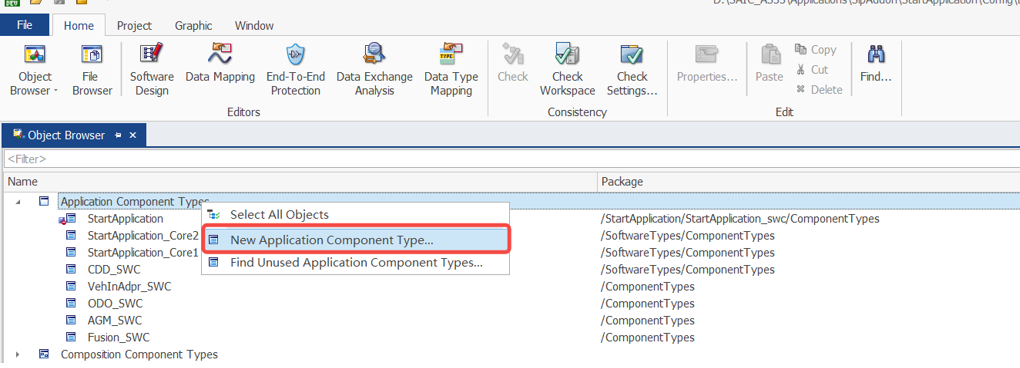Click Delete in the Edit group
The height and width of the screenshot is (368, 1020).
tap(819, 90)
